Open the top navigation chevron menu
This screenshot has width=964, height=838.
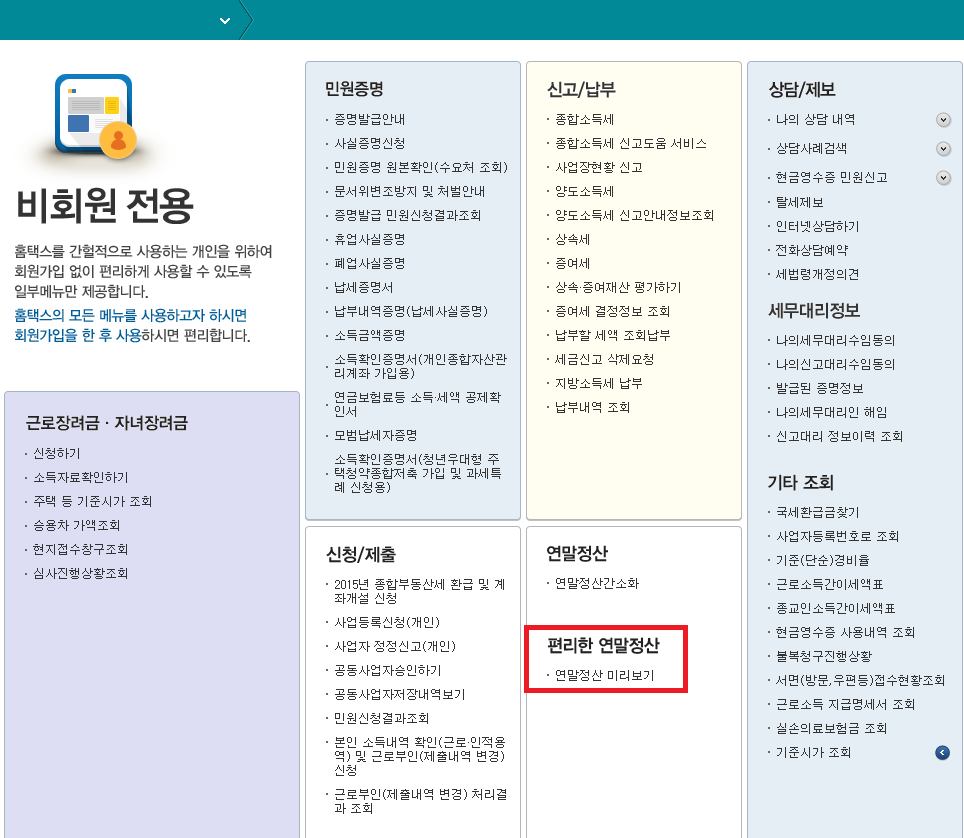pos(224,18)
